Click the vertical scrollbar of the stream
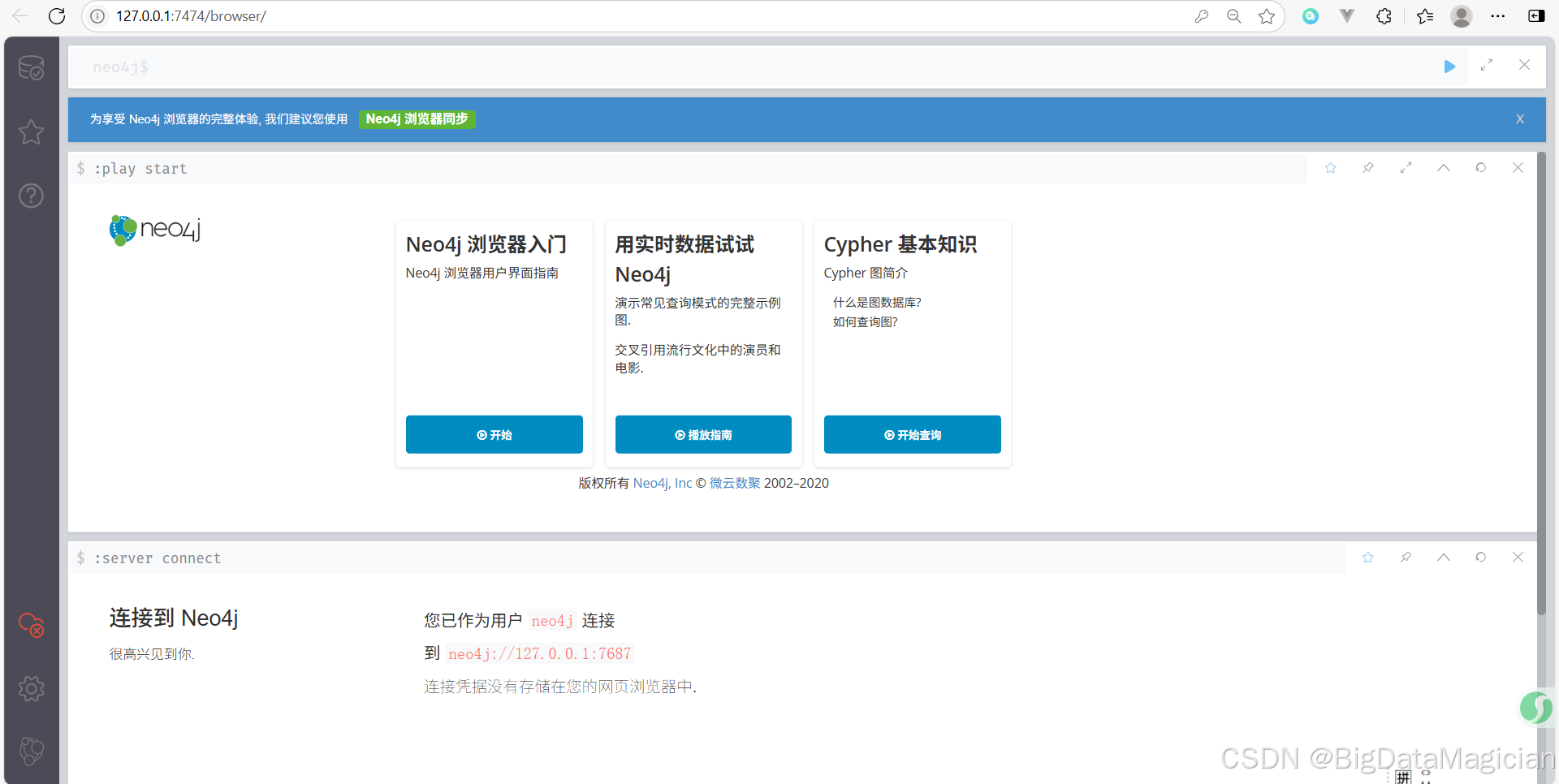The image size is (1559, 784). click(x=1541, y=383)
